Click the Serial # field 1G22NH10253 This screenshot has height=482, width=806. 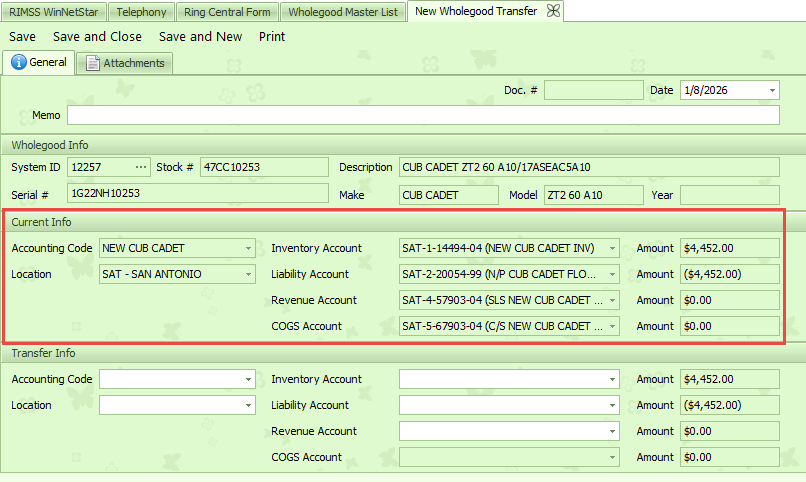click(x=198, y=193)
